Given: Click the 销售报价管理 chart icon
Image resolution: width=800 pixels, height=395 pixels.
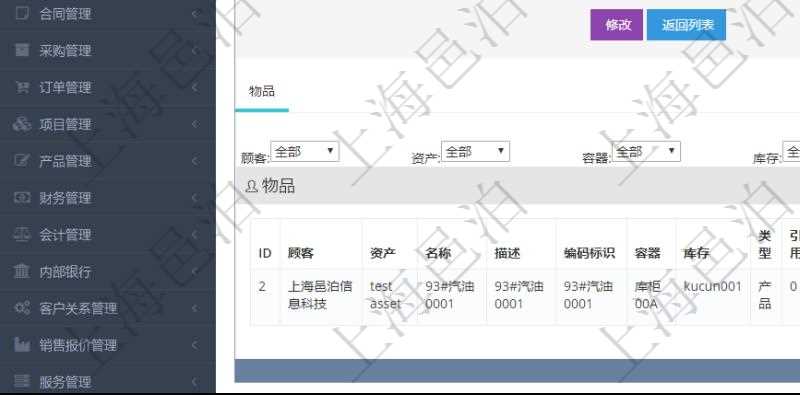Looking at the screenshot, I should click(x=21, y=344).
